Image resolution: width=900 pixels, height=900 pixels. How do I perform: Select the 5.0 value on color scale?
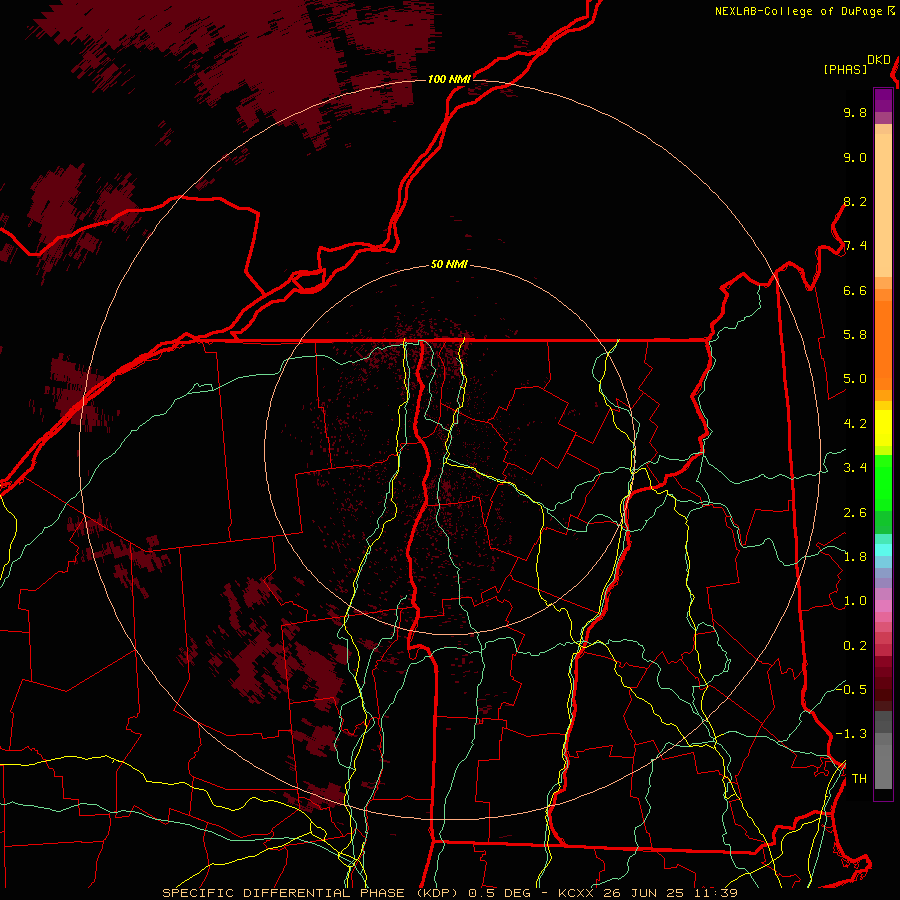pyautogui.click(x=855, y=379)
